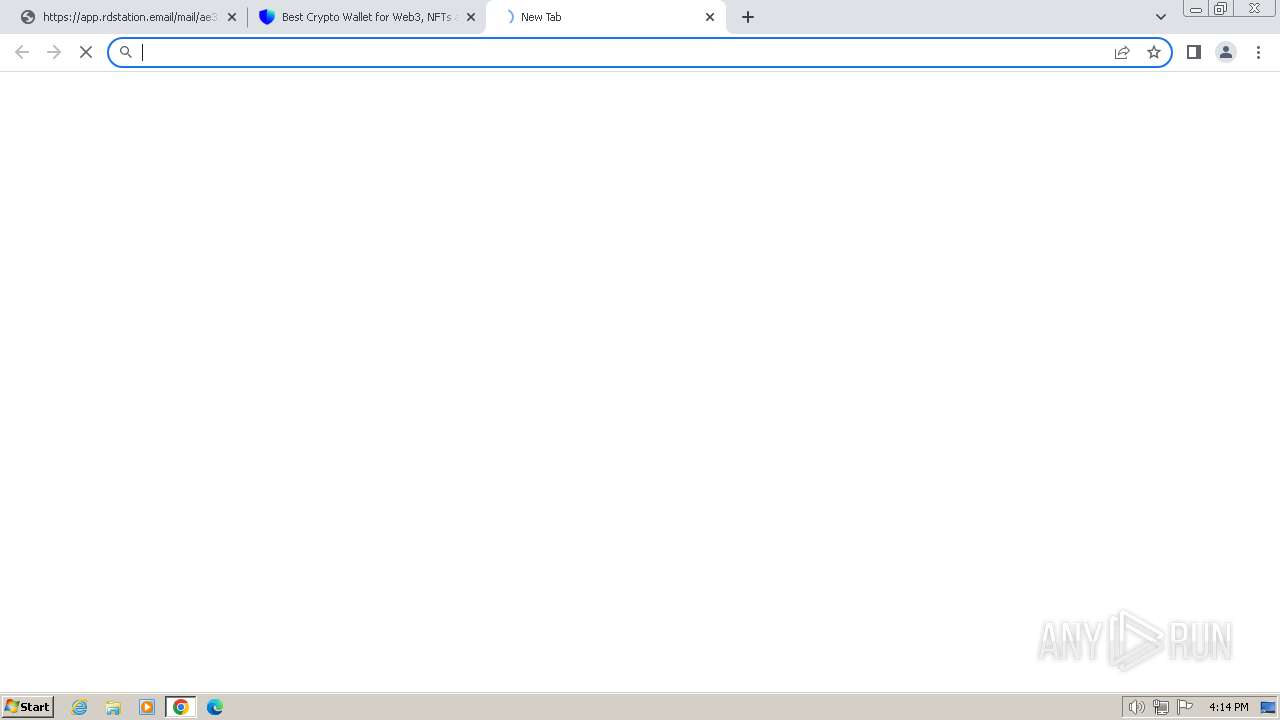Open the Chrome profile menu

1226,52
